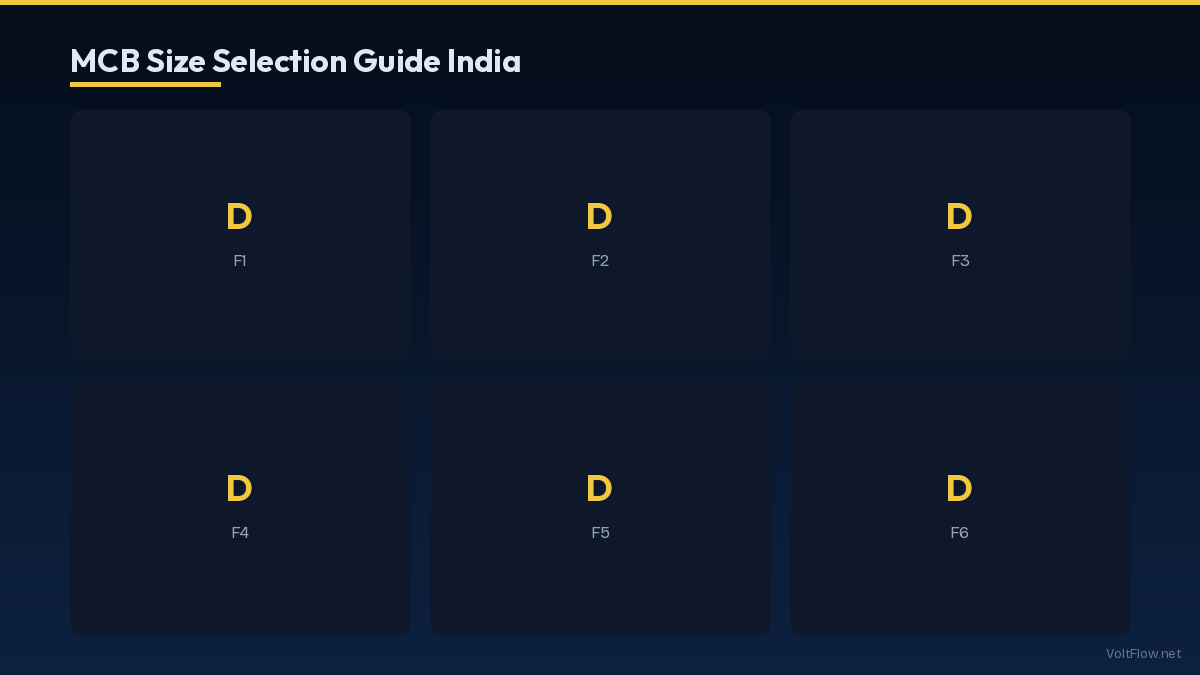1200x675 pixels.
Task: Click empty space at bottom of F3 card
Action: 960,330
